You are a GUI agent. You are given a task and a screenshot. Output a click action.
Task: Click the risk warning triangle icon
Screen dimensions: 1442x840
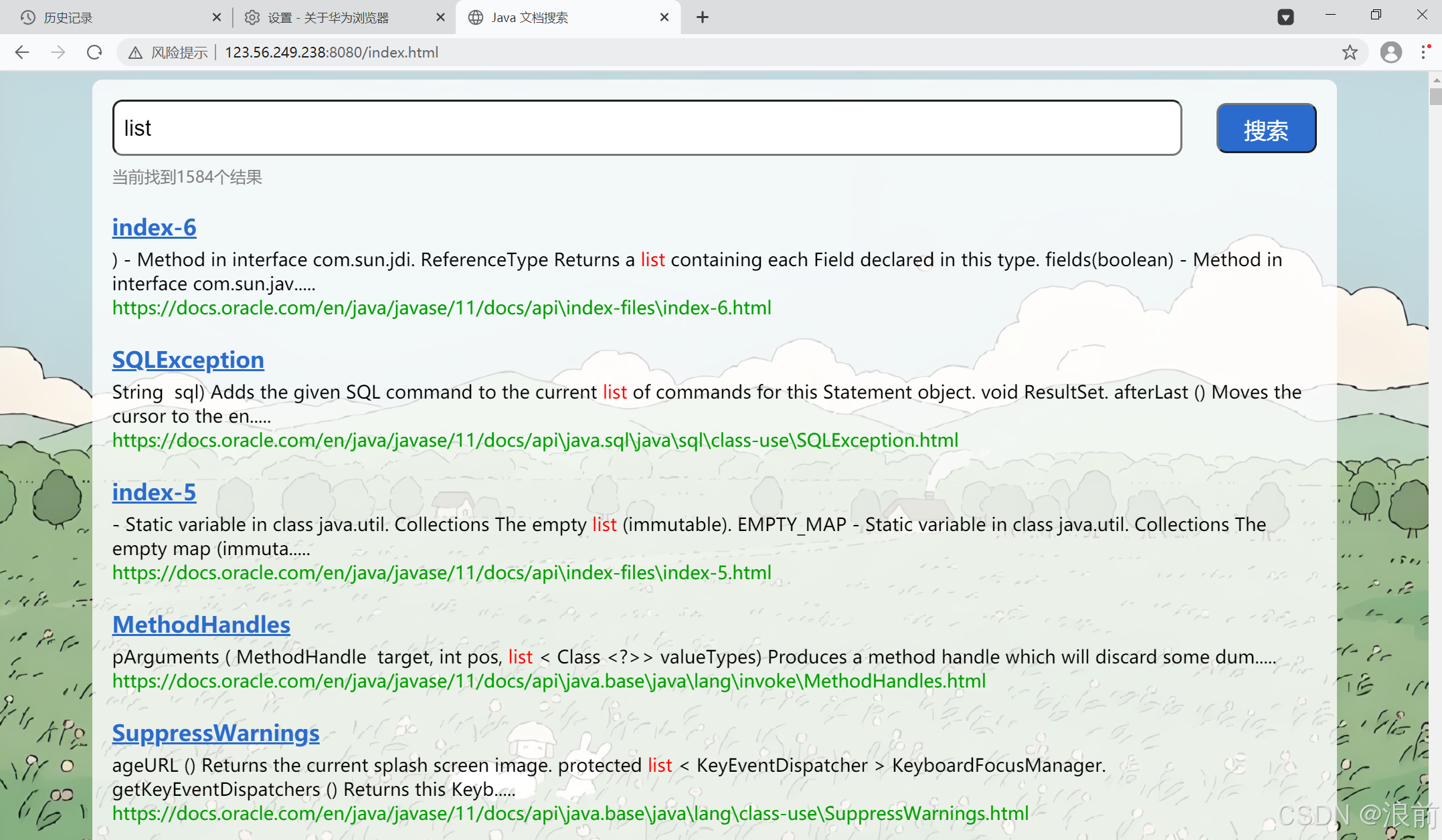[136, 53]
